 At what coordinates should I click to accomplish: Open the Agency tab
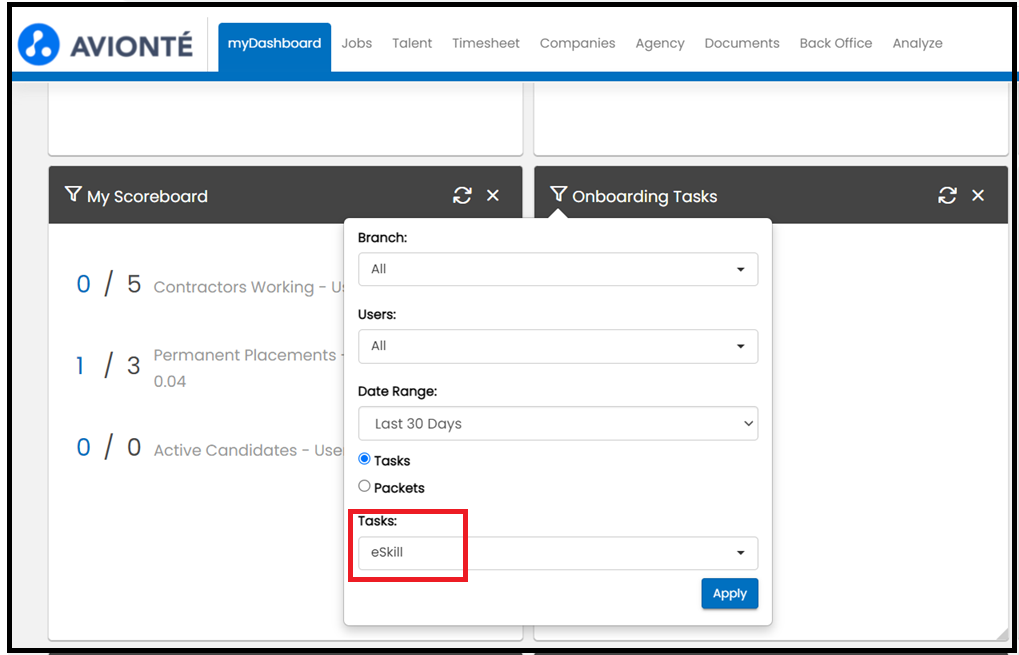click(x=660, y=44)
